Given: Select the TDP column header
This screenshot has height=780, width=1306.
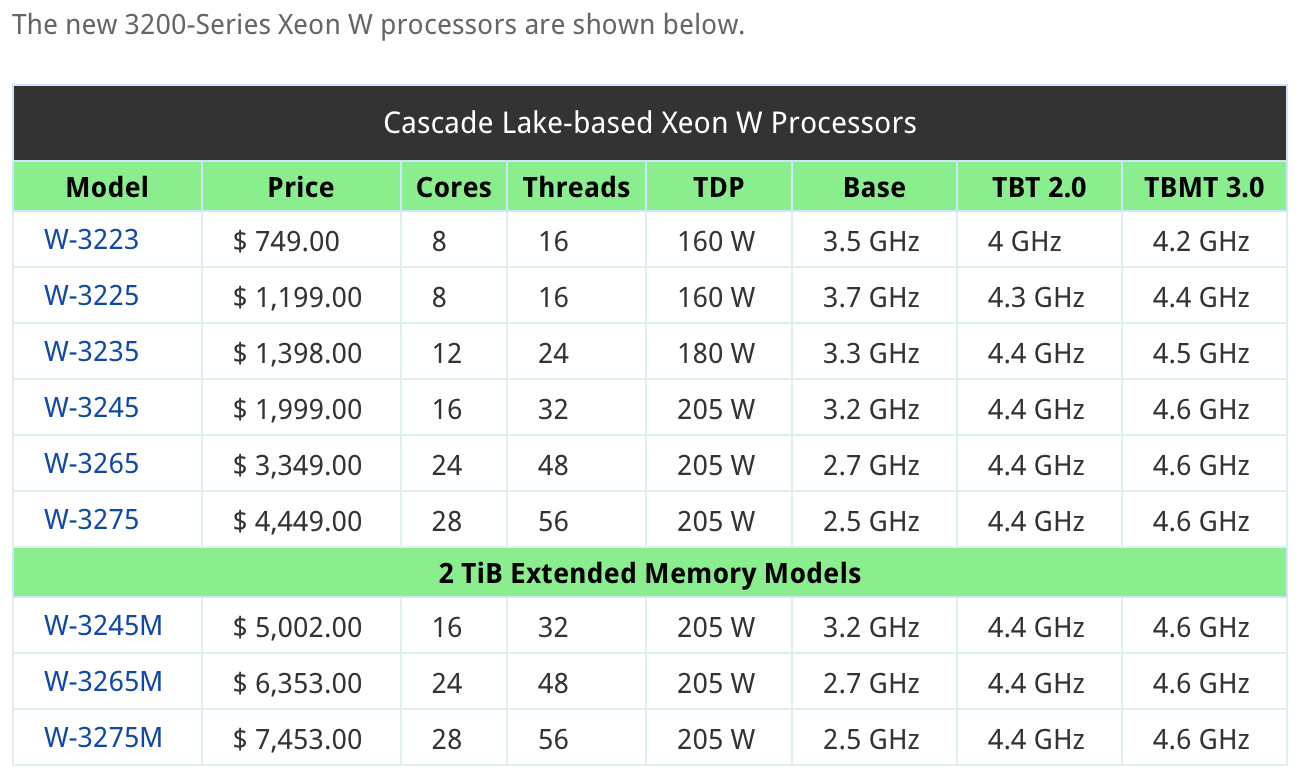Looking at the screenshot, I should click(719, 187).
